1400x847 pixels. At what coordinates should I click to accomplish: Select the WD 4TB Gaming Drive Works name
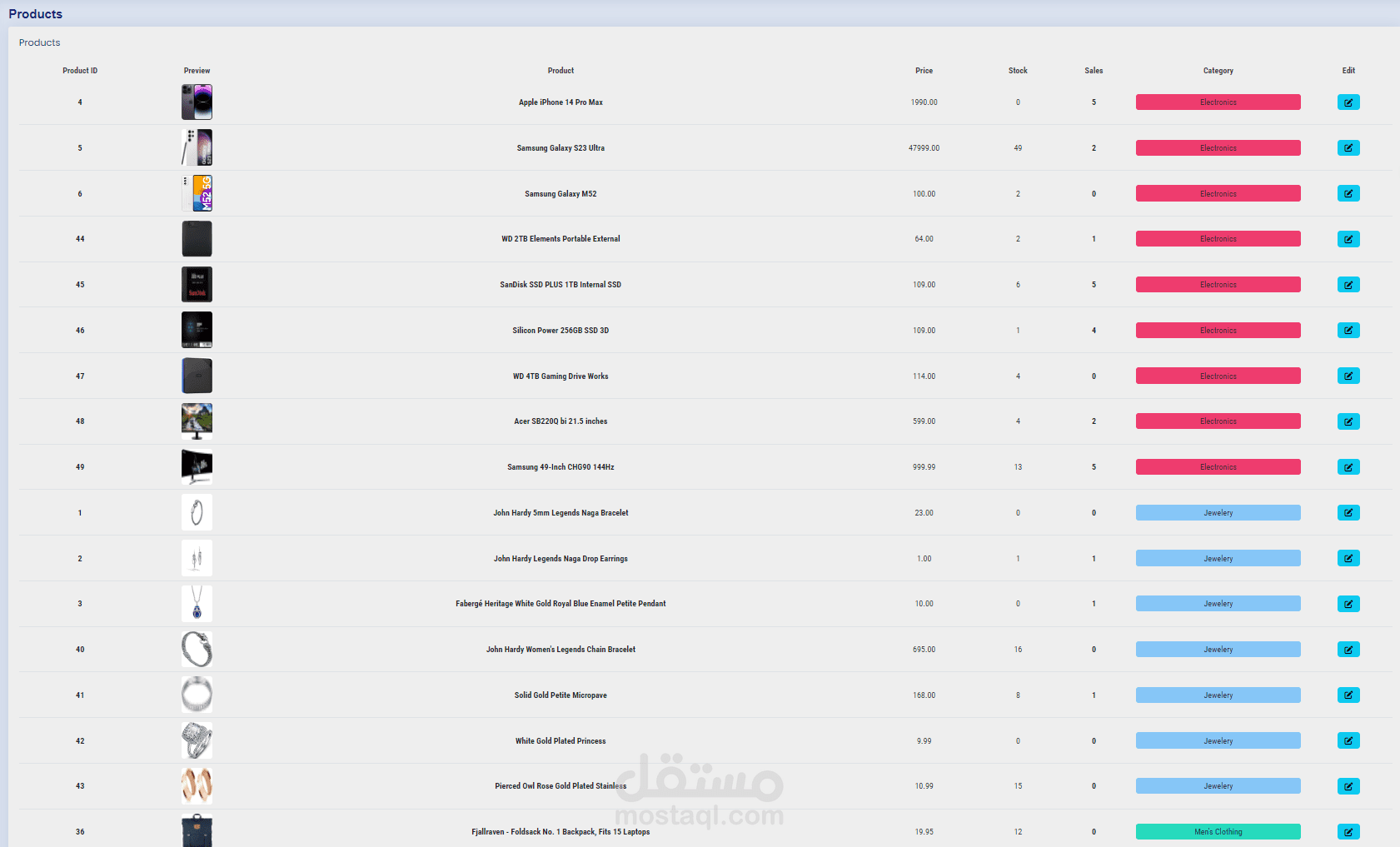560,376
